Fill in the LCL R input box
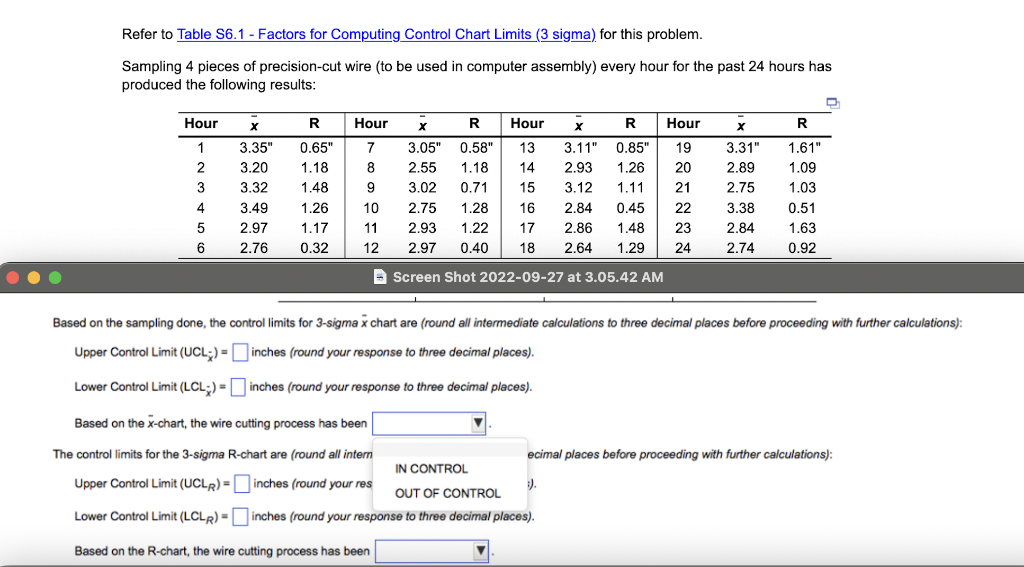Screen dimensions: 1024x567 [x=240, y=517]
